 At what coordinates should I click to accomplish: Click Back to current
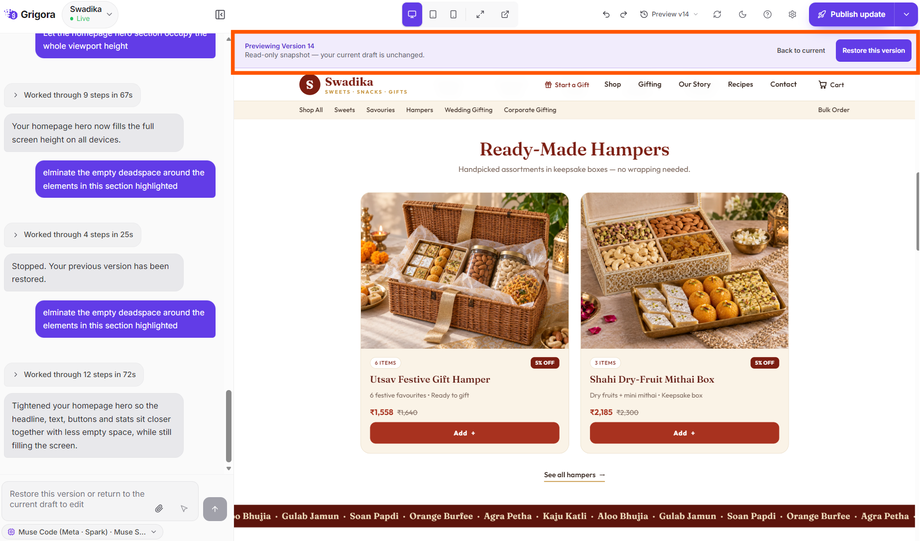click(x=801, y=50)
